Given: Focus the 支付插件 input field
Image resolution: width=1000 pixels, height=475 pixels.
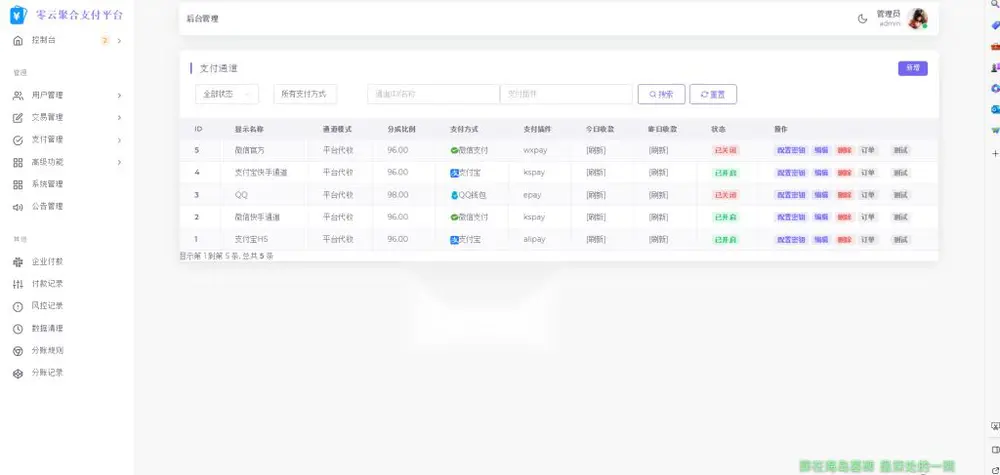Looking at the screenshot, I should 566,94.
